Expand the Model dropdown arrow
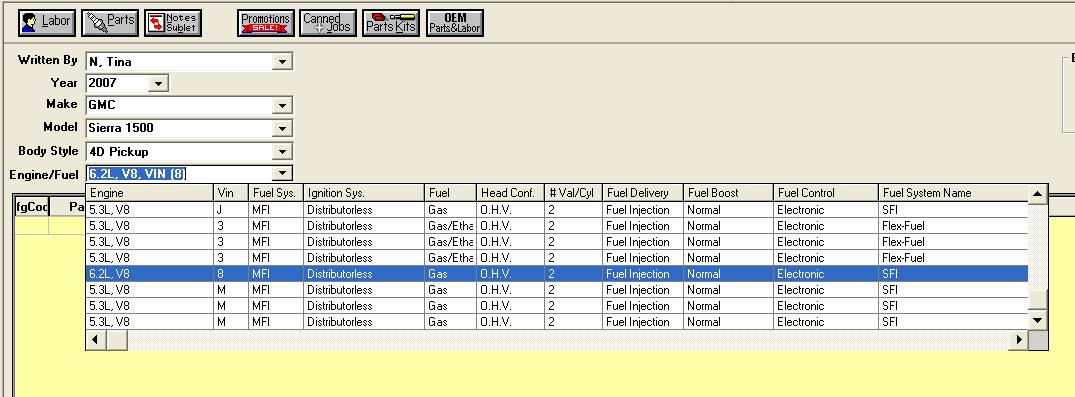 pos(282,128)
